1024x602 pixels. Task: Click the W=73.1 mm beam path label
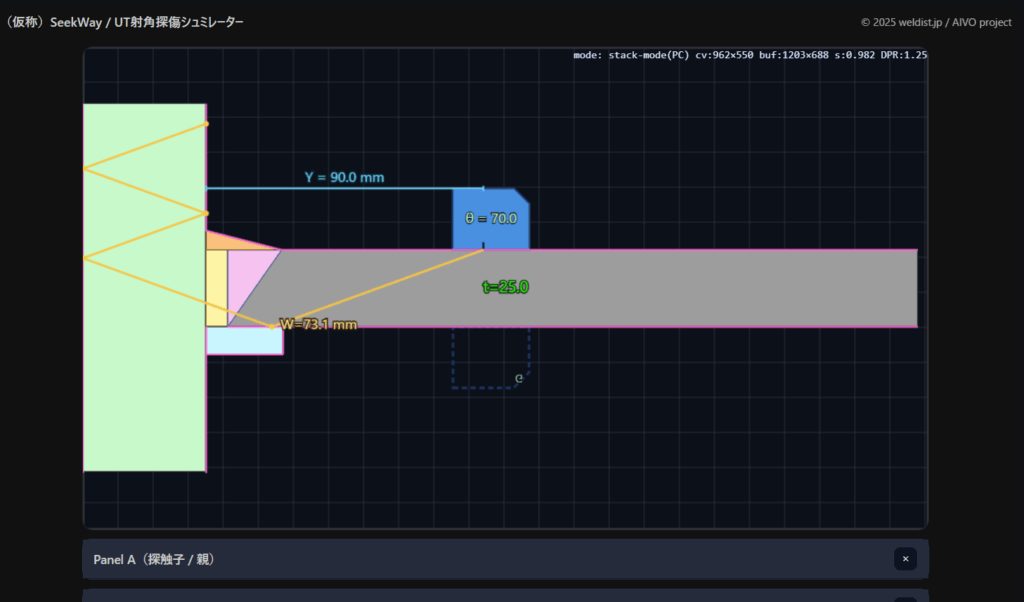click(318, 324)
